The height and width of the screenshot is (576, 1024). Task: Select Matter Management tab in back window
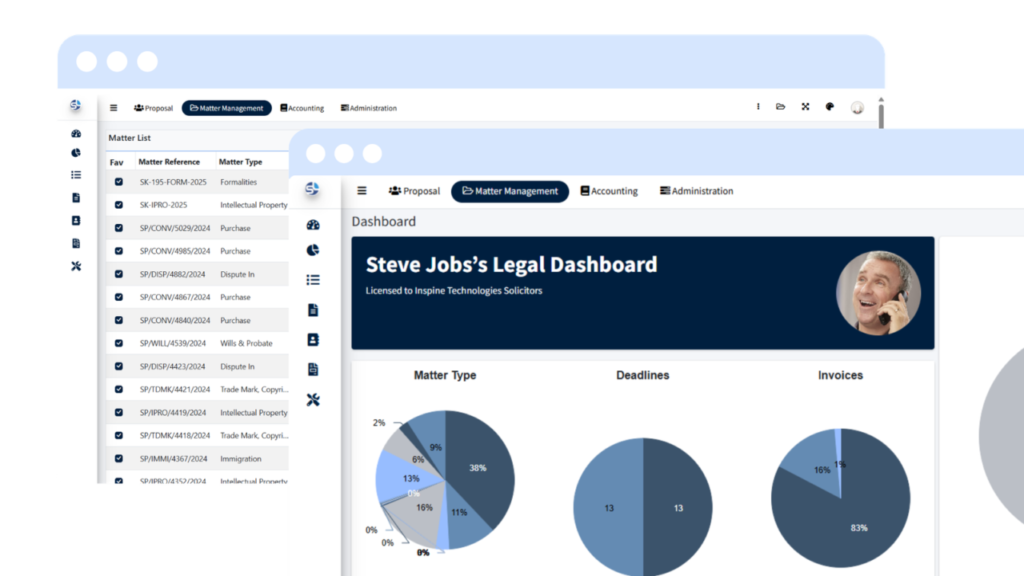pyautogui.click(x=227, y=108)
